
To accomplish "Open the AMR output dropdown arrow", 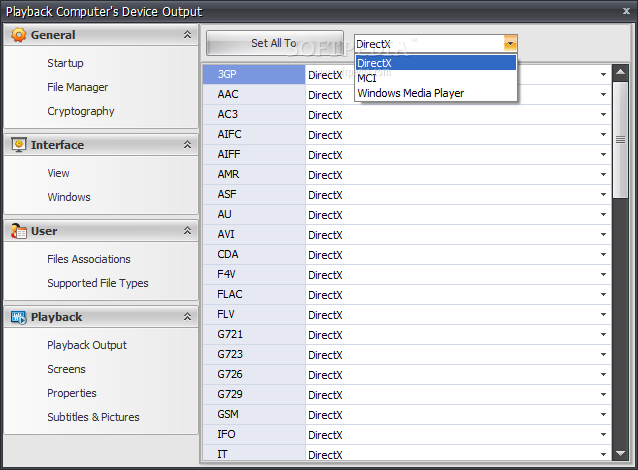I will pos(603,175).
